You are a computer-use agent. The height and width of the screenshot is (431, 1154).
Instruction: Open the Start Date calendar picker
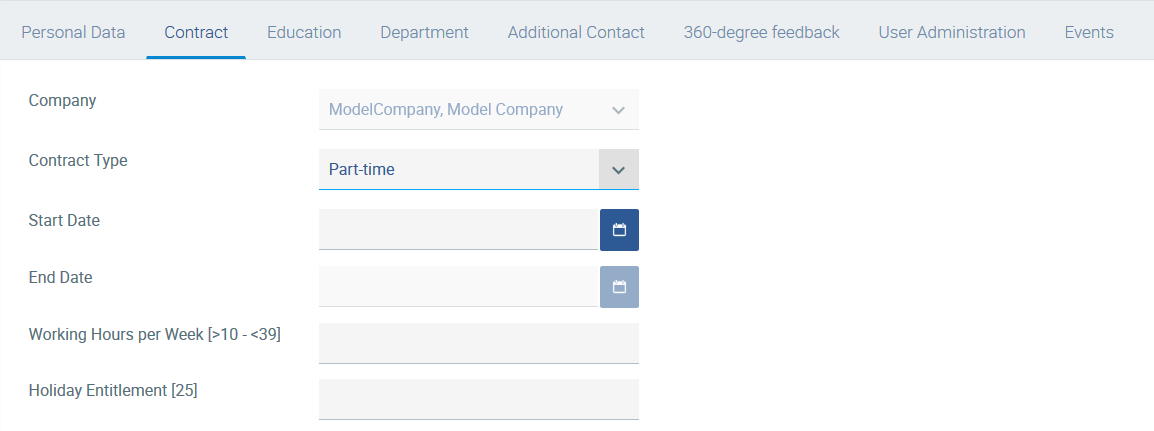(619, 229)
